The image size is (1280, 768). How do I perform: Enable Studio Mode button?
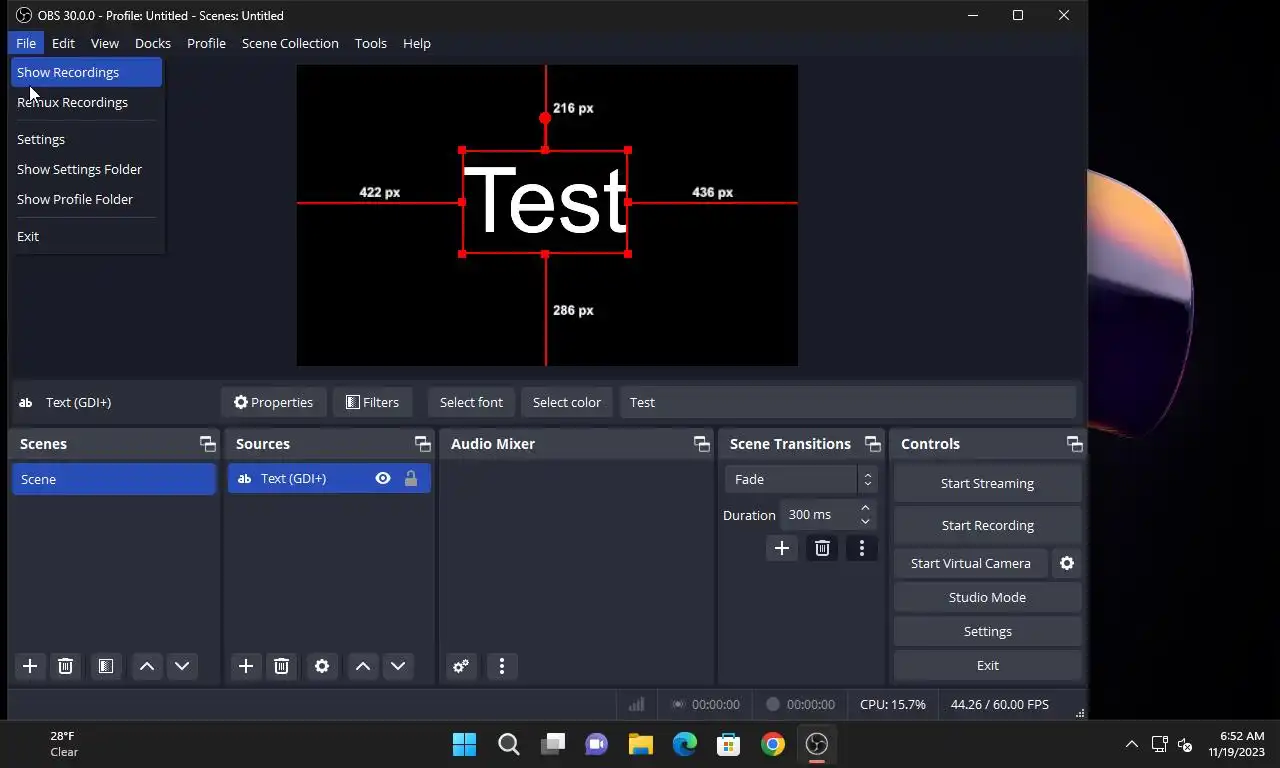point(987,597)
